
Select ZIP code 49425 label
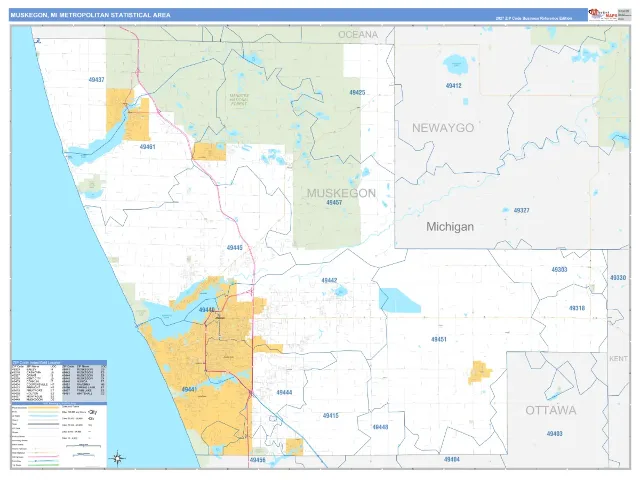[x=357, y=93]
